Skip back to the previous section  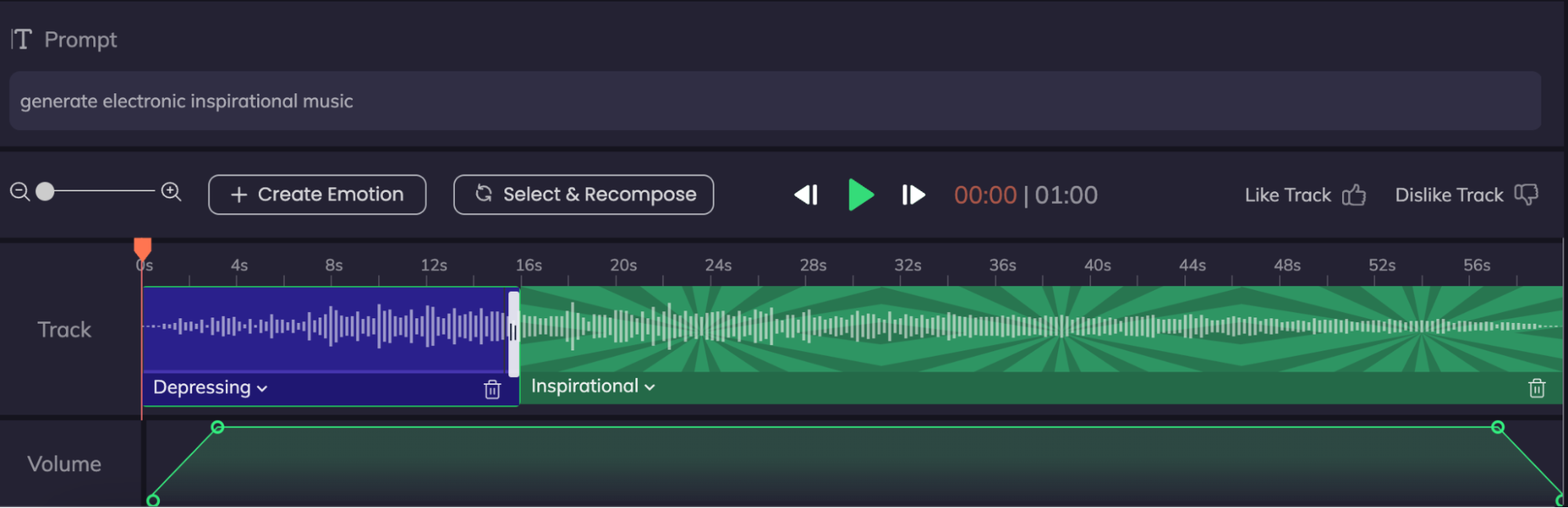pos(806,194)
